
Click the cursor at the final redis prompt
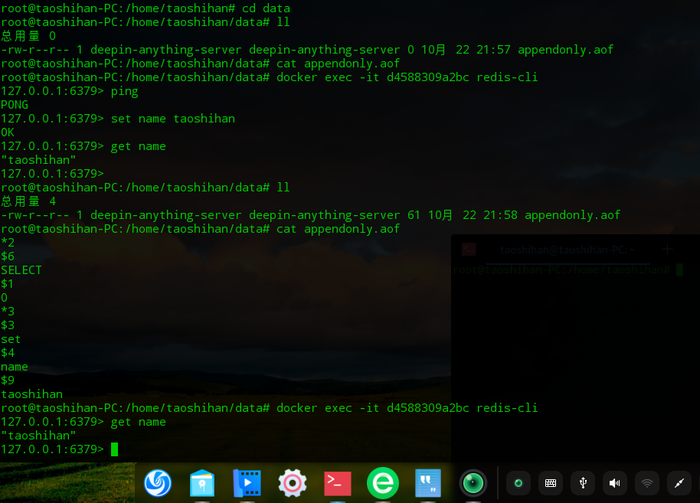114,449
